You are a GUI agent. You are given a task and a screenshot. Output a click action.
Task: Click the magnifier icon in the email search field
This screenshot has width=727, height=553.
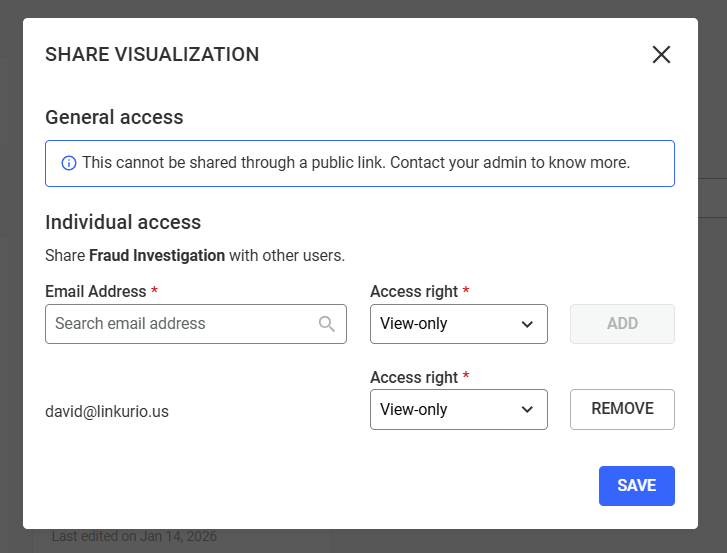point(327,324)
